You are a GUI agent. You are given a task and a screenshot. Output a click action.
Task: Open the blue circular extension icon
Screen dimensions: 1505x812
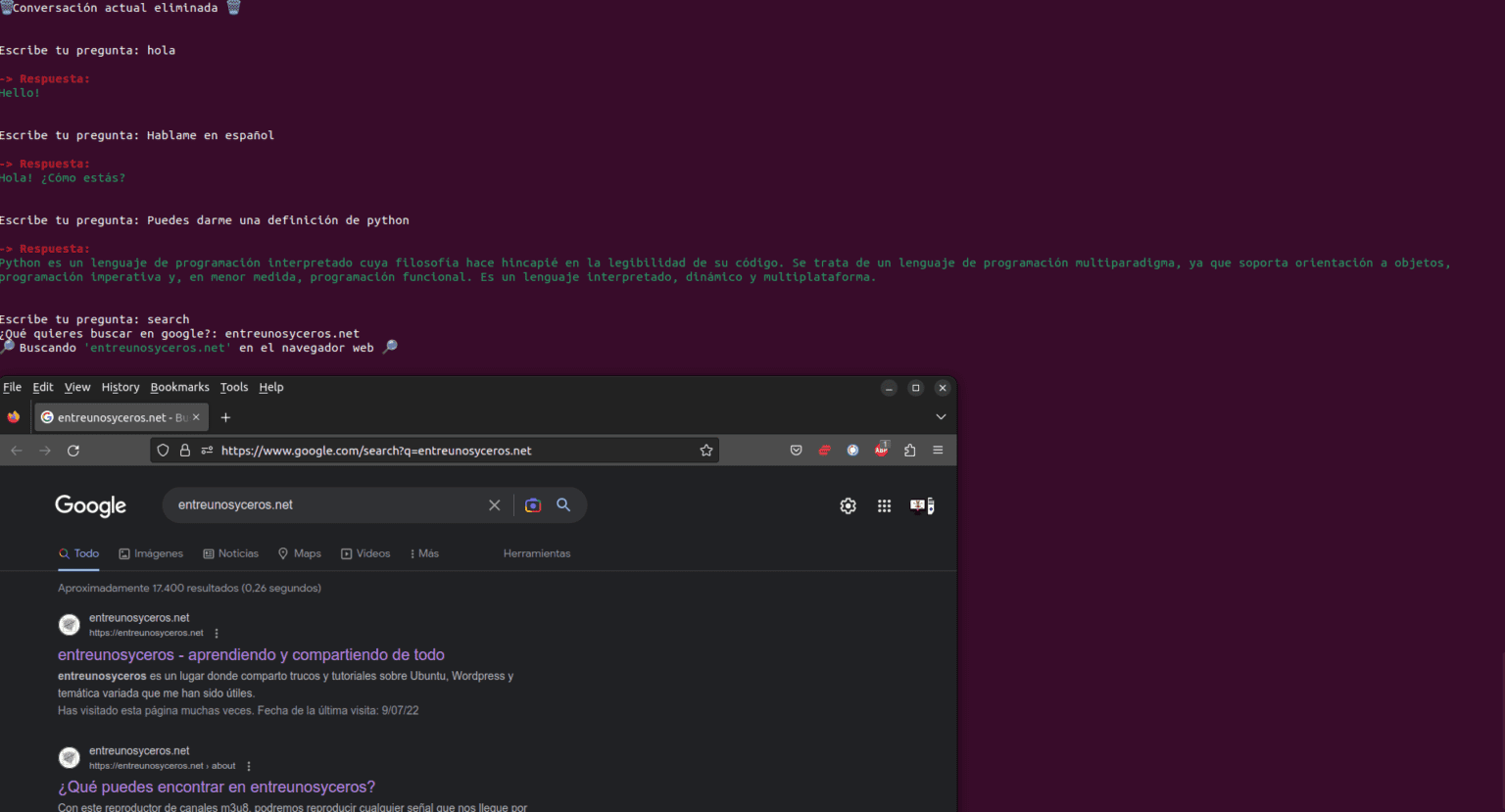852,451
